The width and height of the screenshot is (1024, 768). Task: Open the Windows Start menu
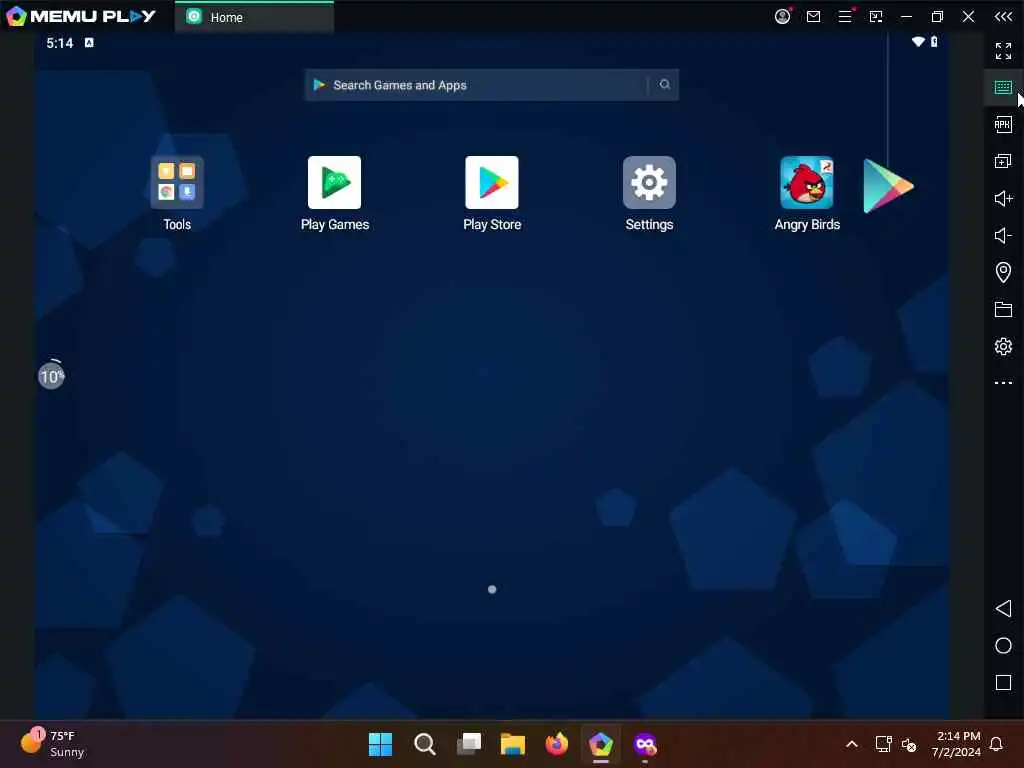tap(380, 744)
